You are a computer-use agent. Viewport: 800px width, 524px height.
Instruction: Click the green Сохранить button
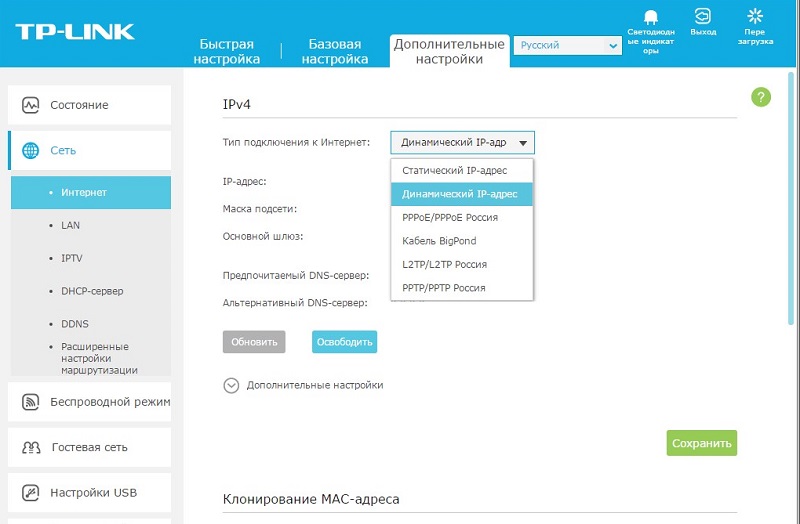[x=701, y=443]
